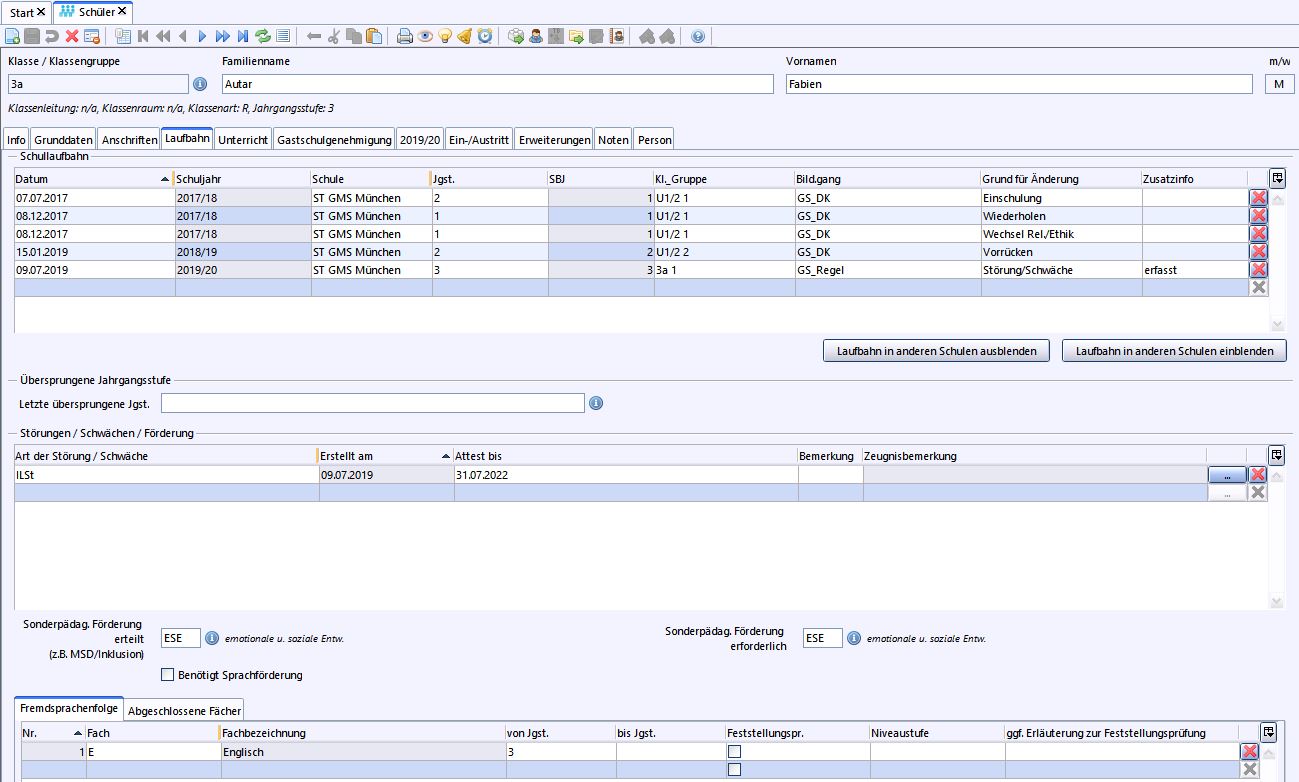Open the Gastschulgenehmigung tab
Screen dimensions: 1299x782
334,140
